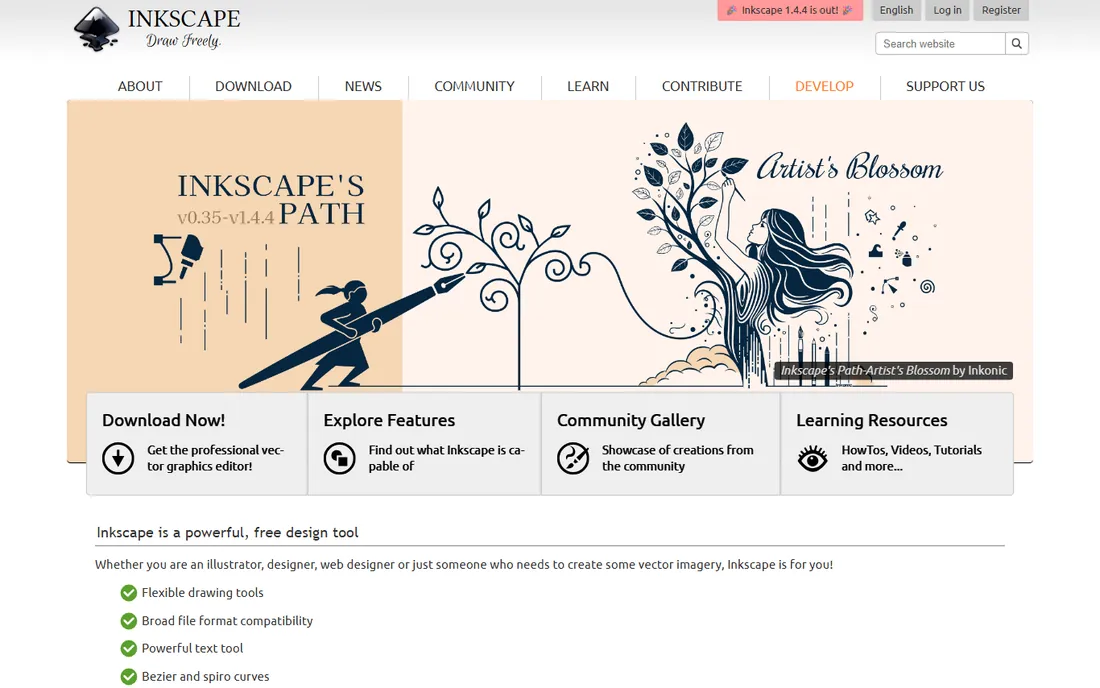The width and height of the screenshot is (1100, 688).
Task: Click 'Broad file format compatibility' text
Action: 227,621
